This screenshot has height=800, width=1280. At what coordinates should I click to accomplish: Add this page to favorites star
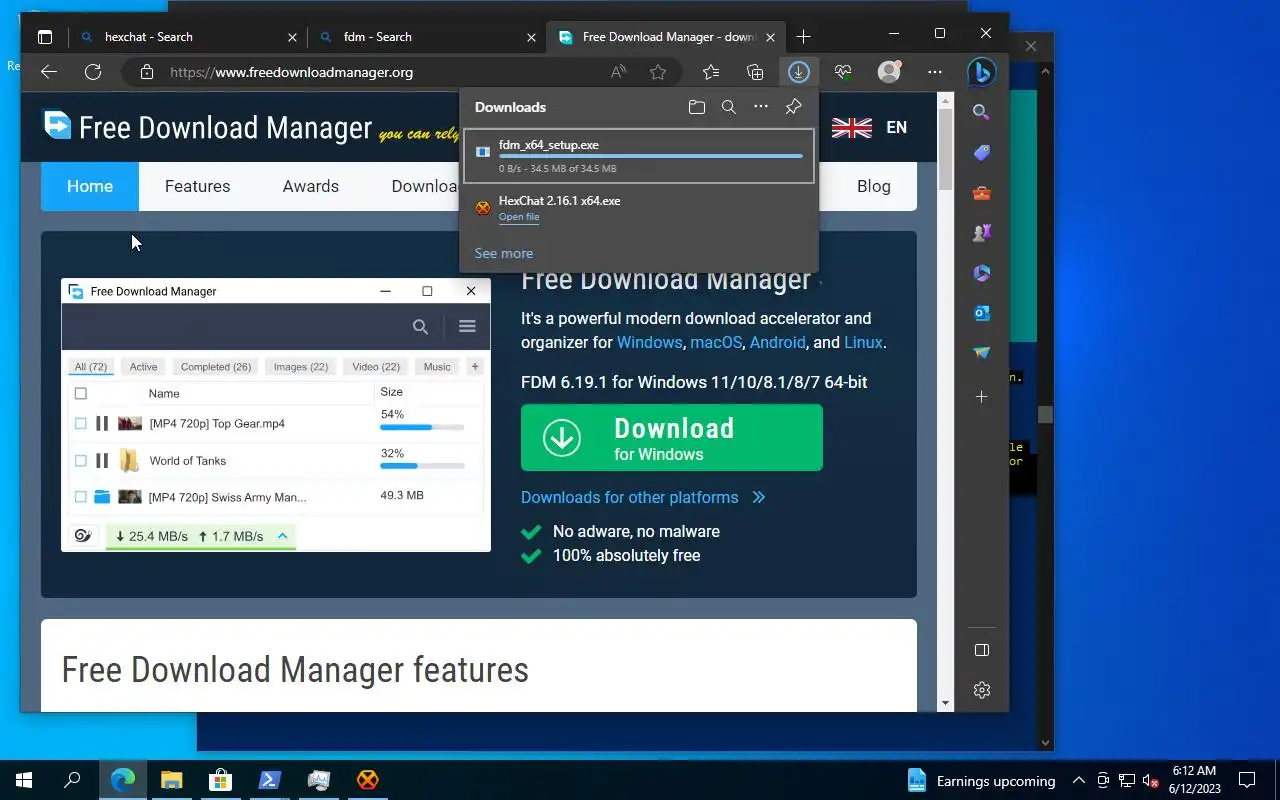click(x=658, y=72)
